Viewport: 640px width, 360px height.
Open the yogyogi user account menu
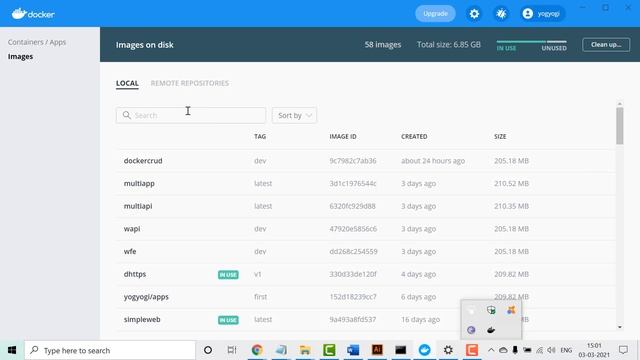point(542,14)
